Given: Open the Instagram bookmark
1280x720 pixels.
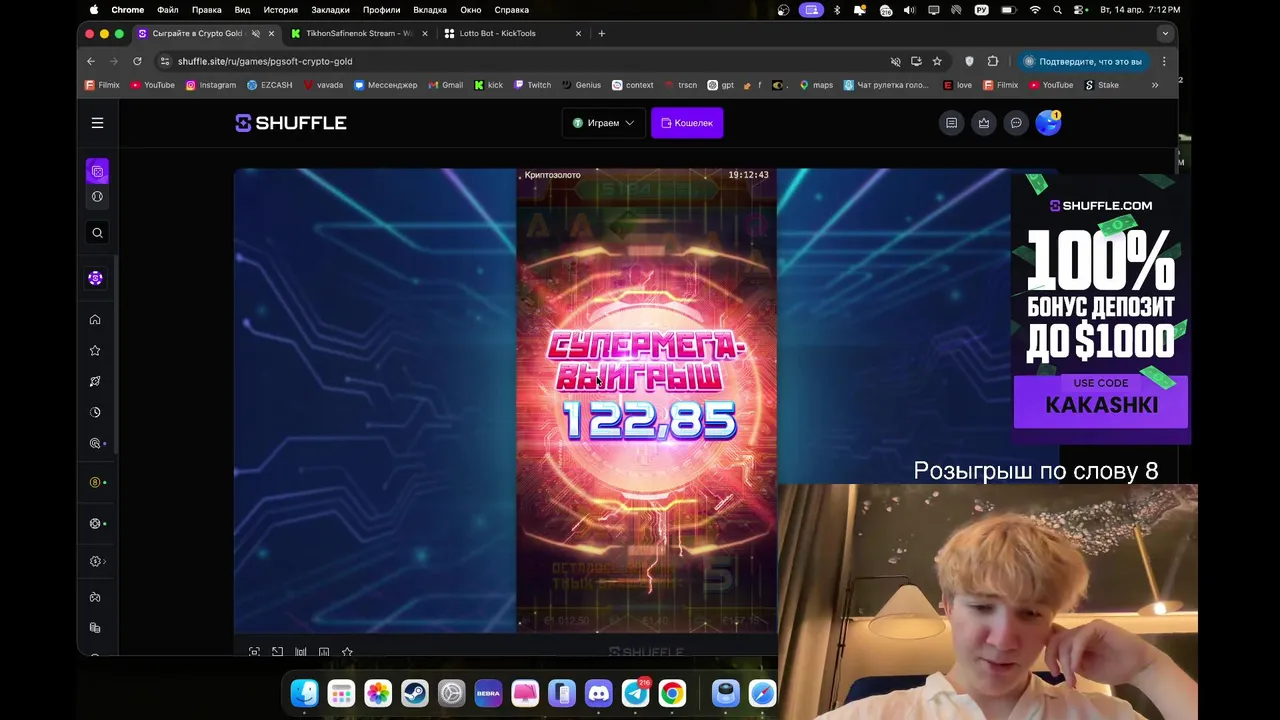Looking at the screenshot, I should pyautogui.click(x=211, y=85).
